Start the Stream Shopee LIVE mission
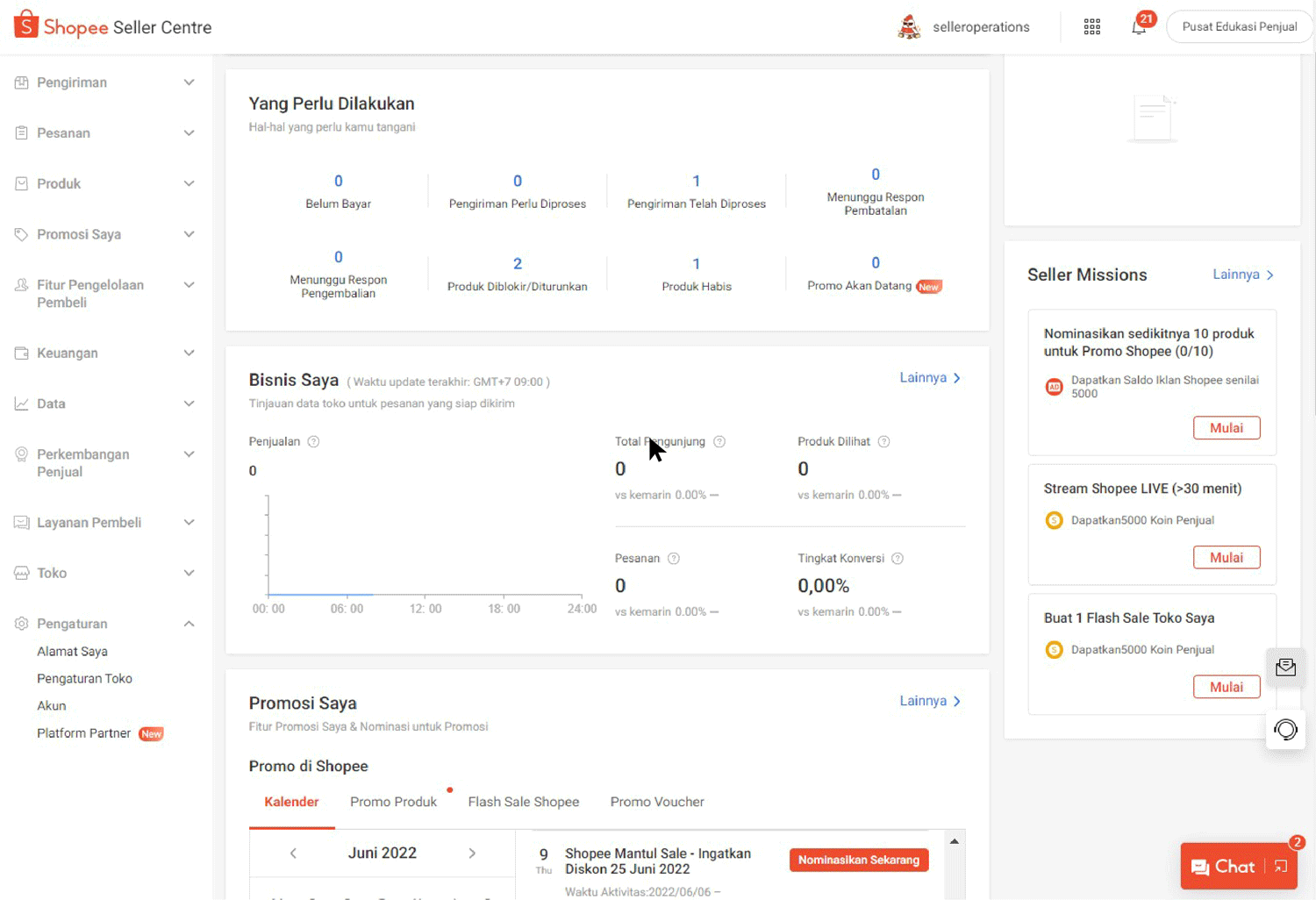The image size is (1316, 900). coord(1226,558)
